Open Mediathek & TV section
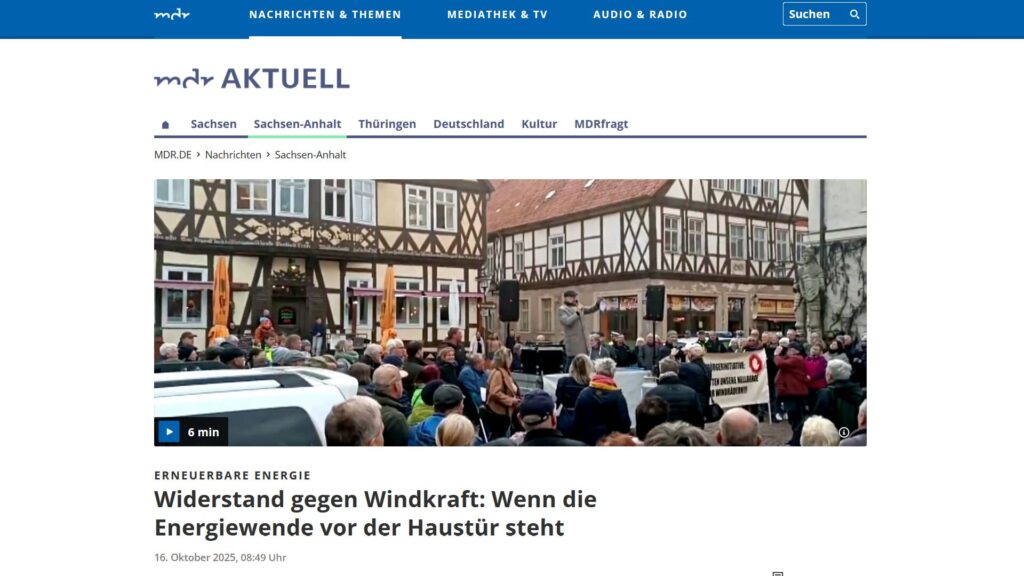This screenshot has height=576, width=1024. 497,15
